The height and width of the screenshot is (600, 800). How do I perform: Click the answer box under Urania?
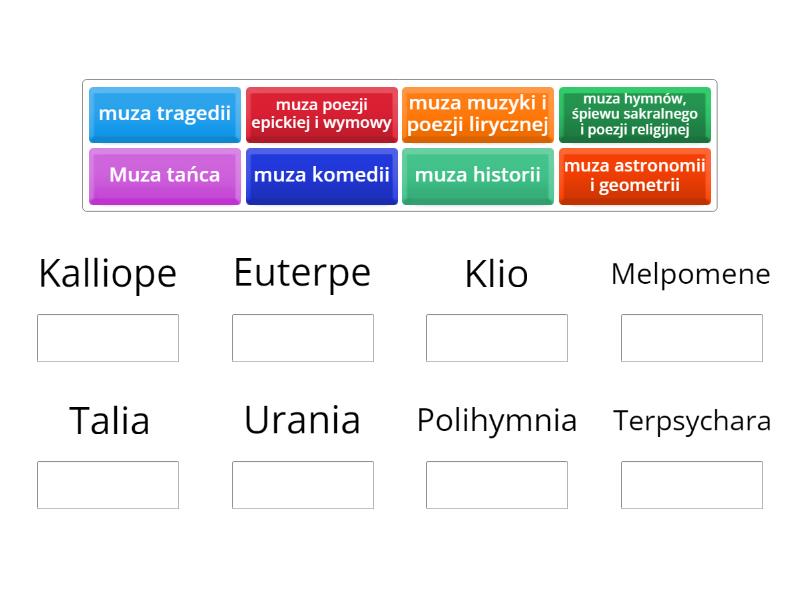point(302,485)
